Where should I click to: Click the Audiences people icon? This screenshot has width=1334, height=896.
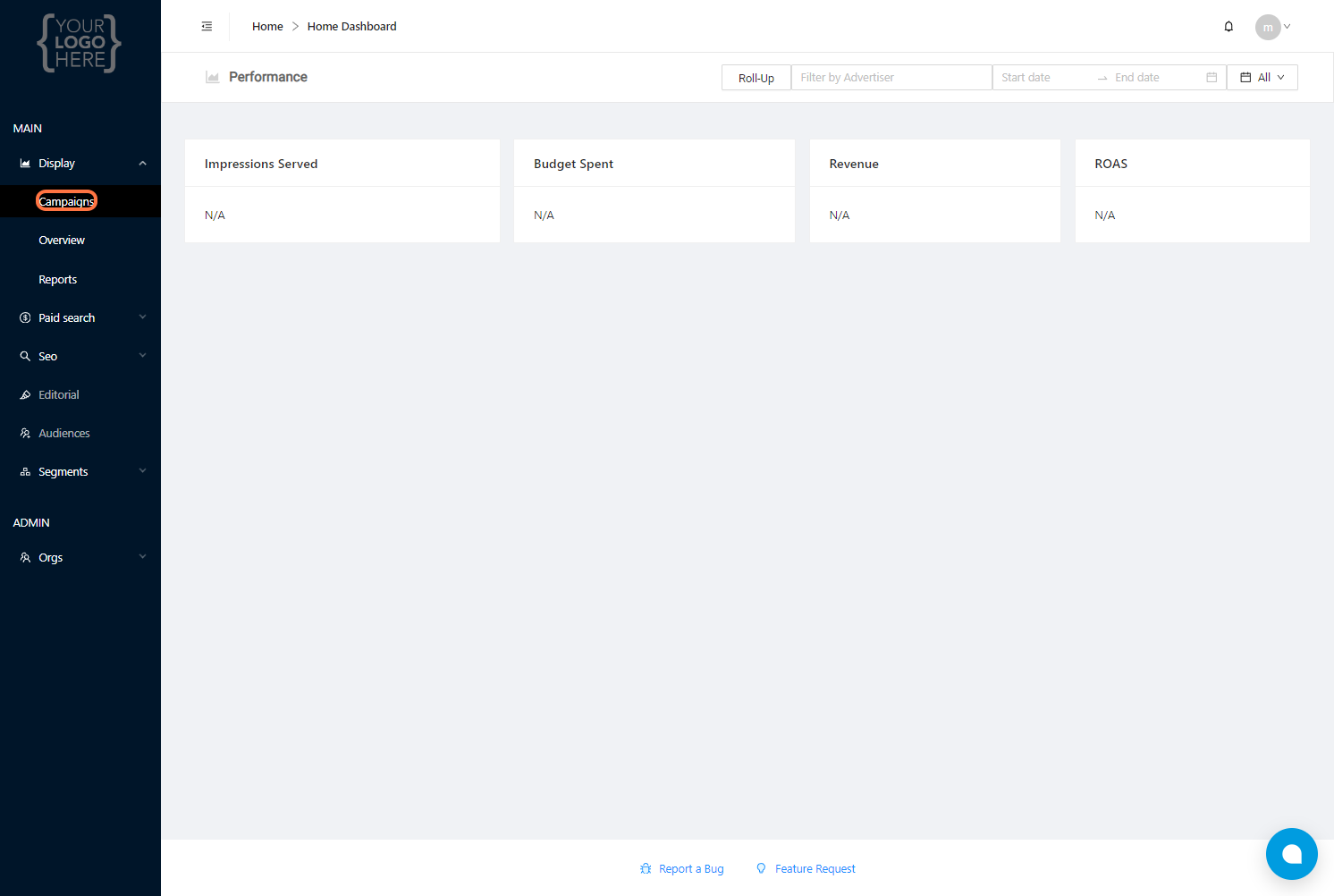(x=25, y=434)
